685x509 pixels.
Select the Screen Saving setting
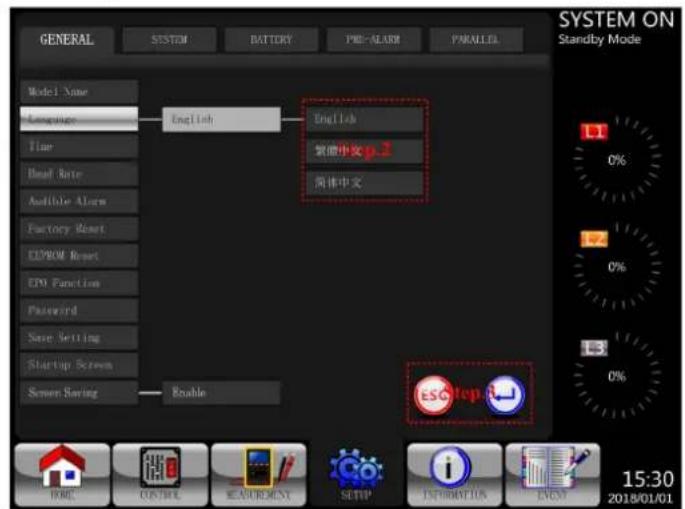79,392
